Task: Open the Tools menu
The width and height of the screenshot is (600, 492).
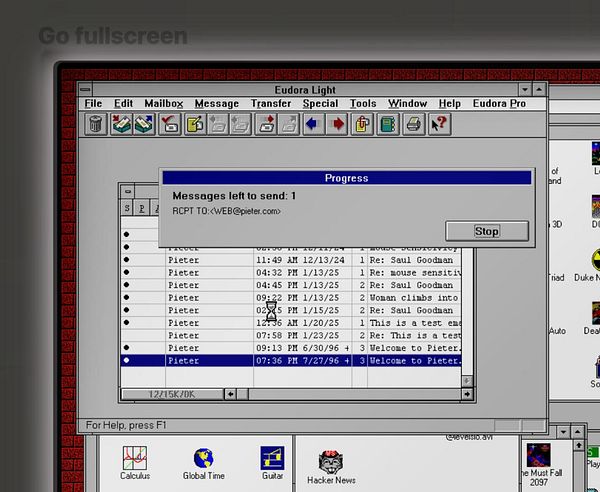Action: (363, 104)
